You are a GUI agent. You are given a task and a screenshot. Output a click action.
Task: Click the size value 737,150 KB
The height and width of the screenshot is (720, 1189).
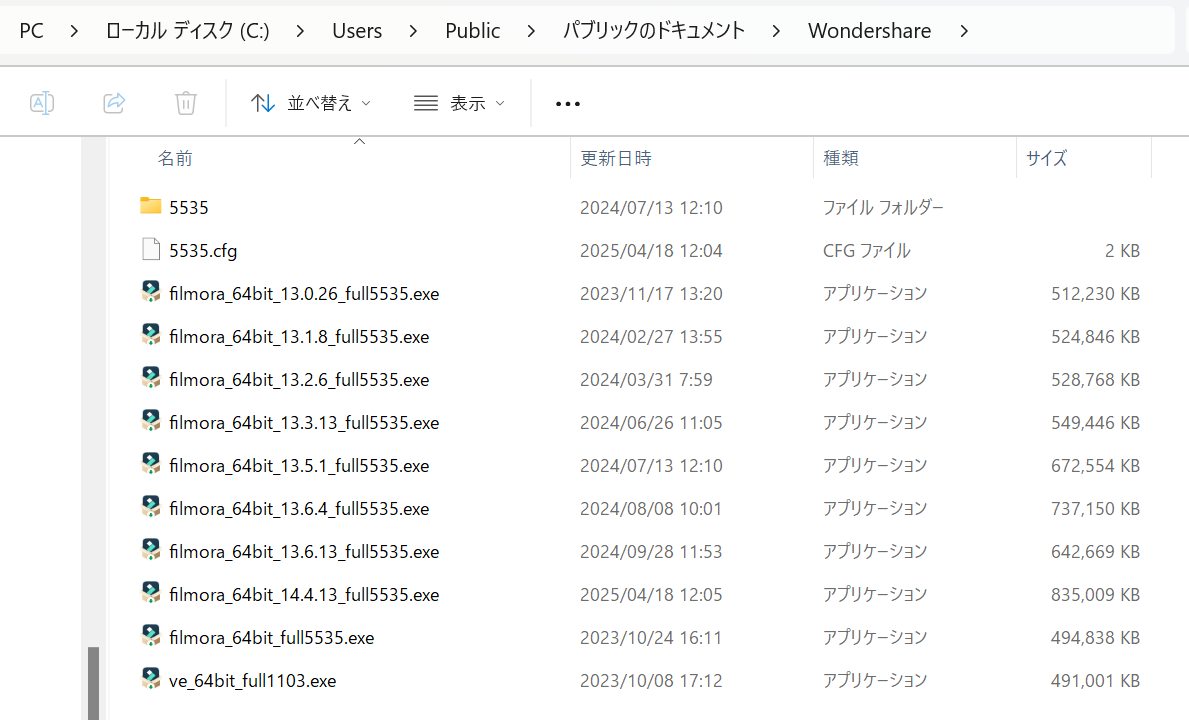coord(1095,509)
